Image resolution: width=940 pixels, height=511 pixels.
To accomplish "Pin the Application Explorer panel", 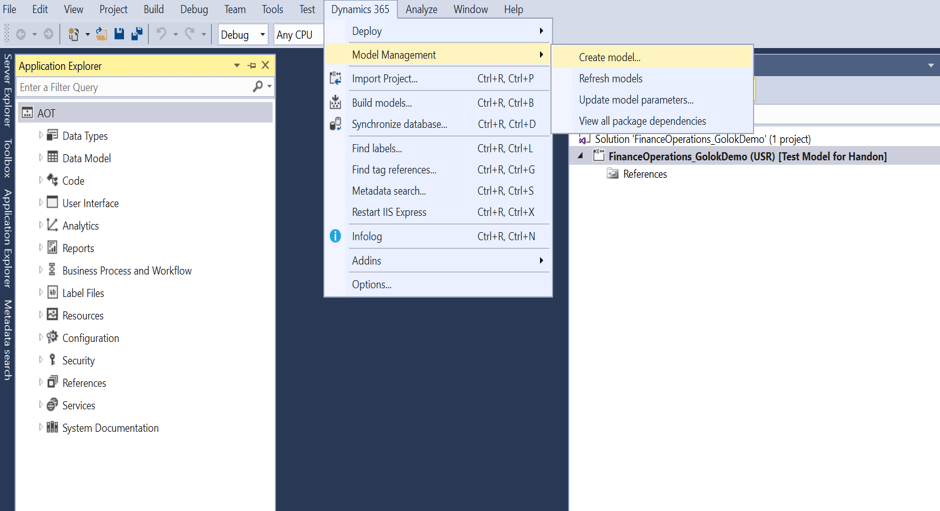I will point(251,66).
